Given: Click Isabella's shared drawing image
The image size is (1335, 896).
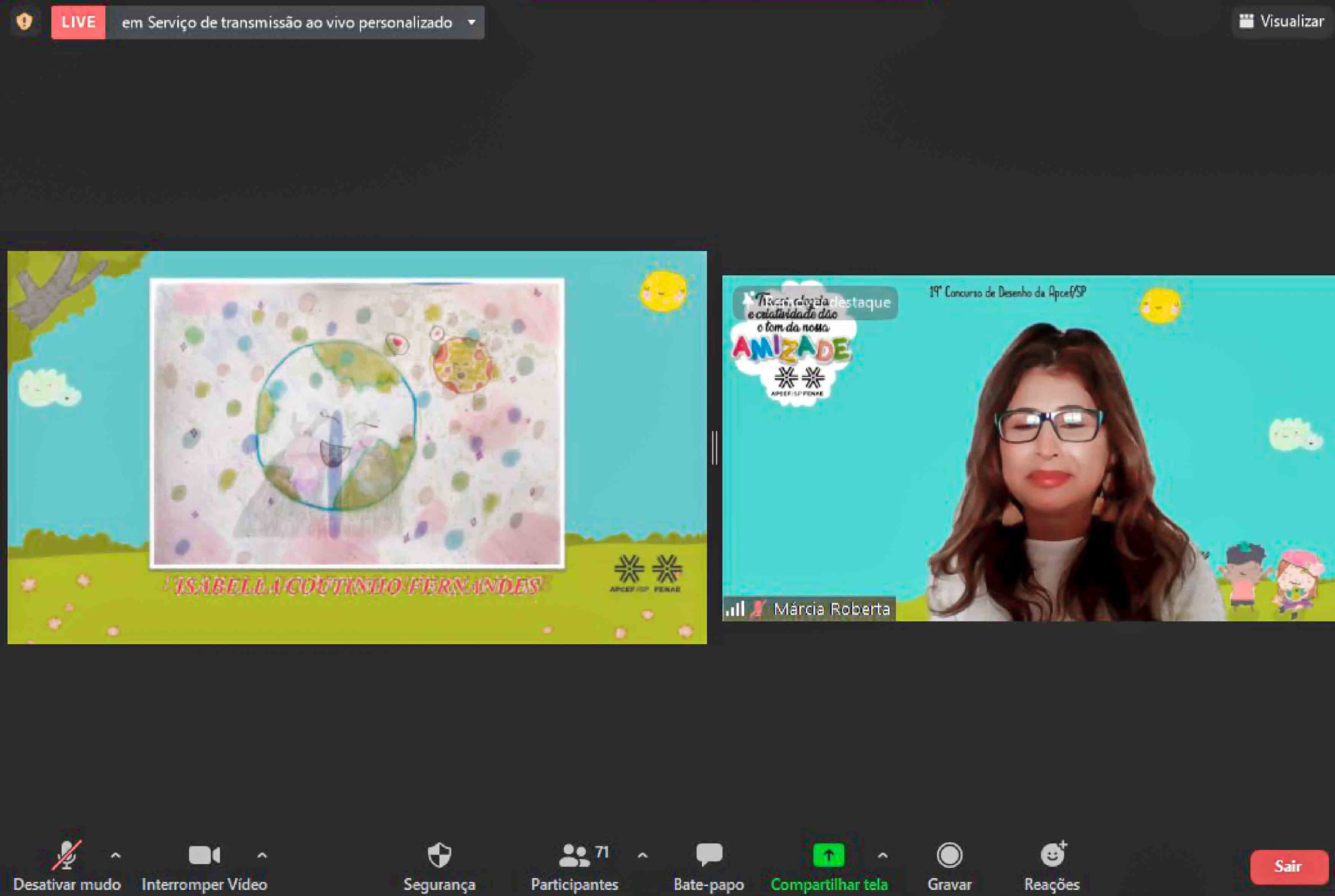Looking at the screenshot, I should pyautogui.click(x=357, y=423).
